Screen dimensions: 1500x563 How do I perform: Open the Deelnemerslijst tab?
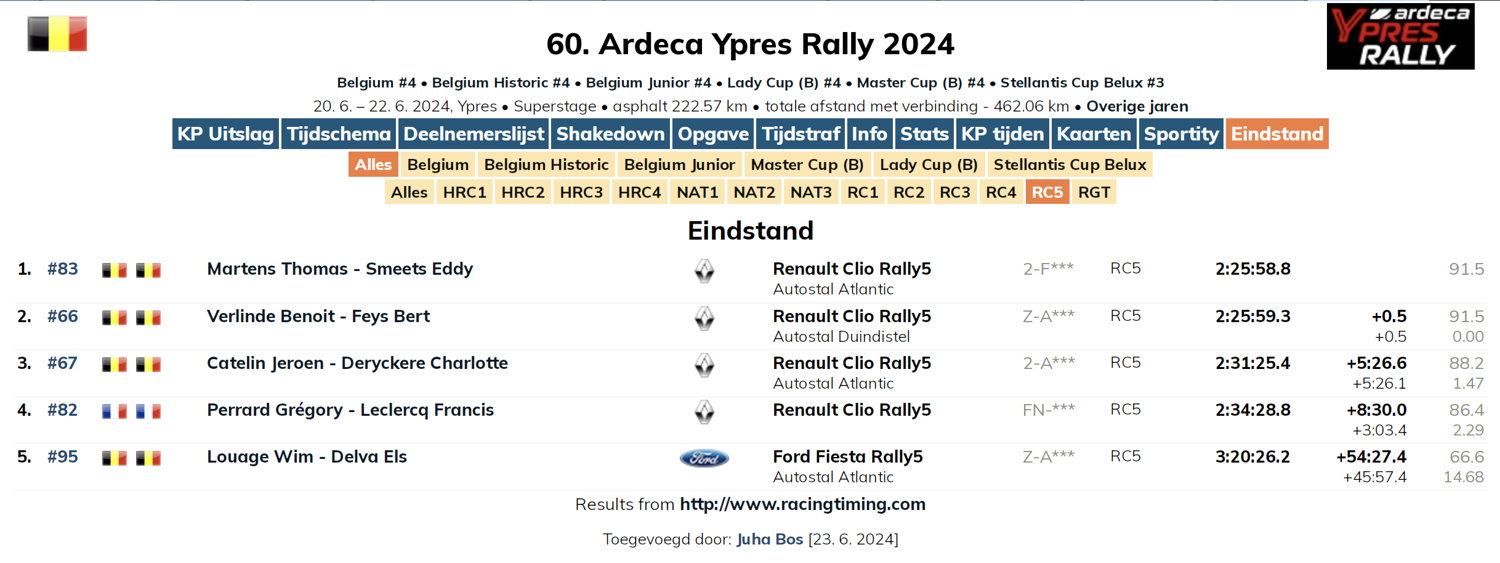coord(474,134)
